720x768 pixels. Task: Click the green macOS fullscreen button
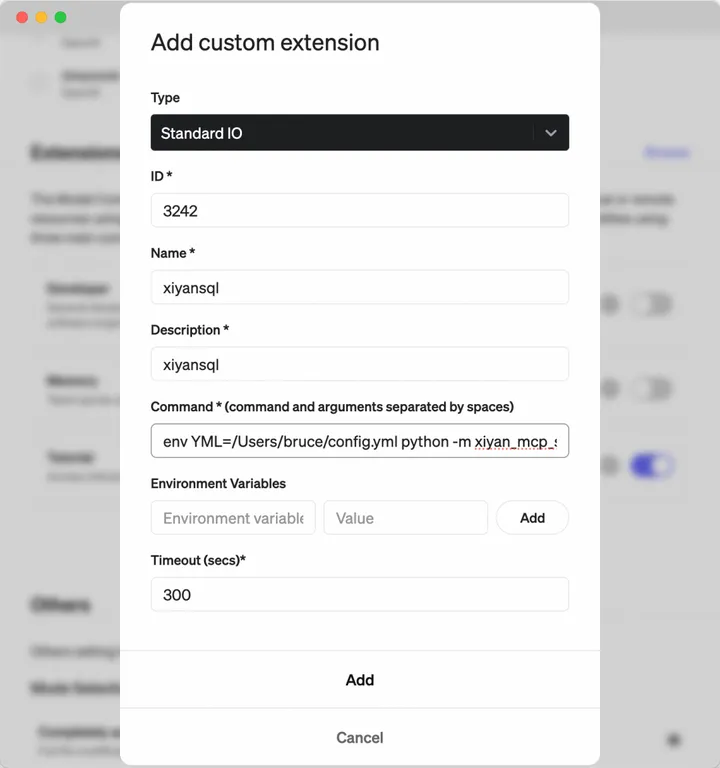coord(60,18)
